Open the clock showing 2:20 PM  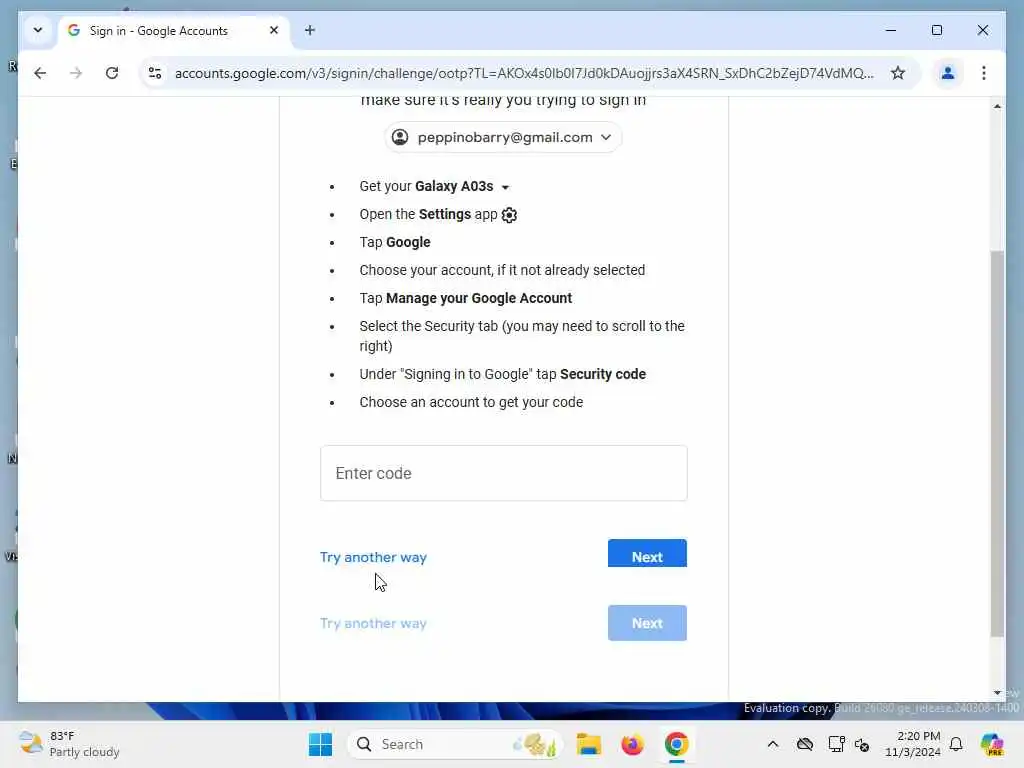(913, 744)
